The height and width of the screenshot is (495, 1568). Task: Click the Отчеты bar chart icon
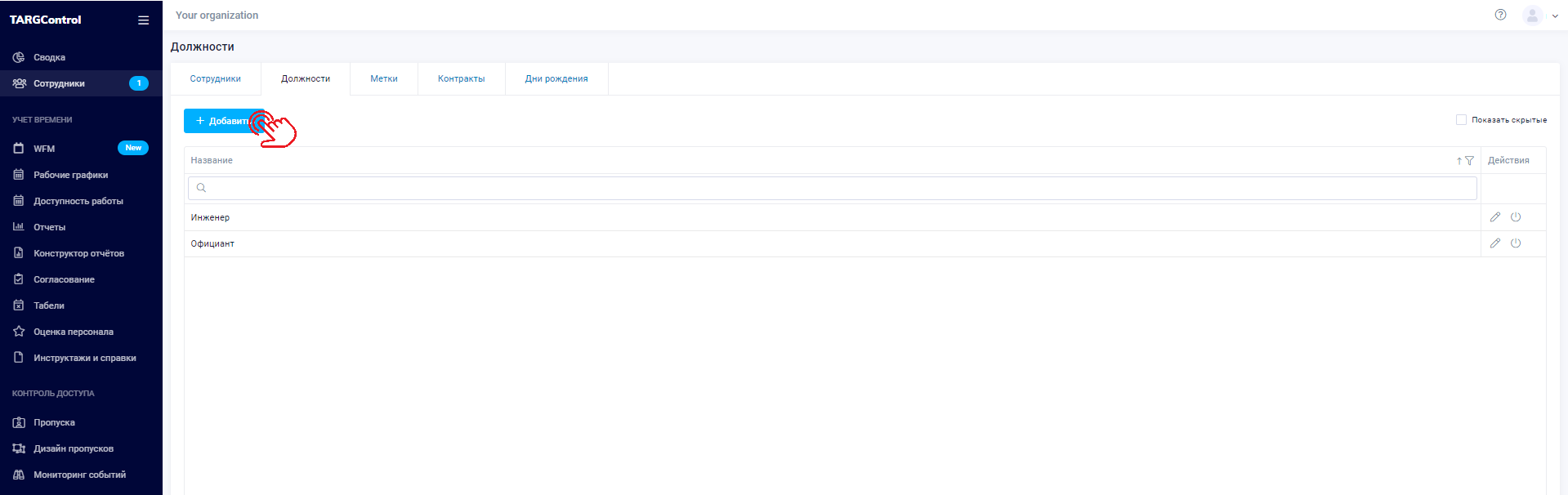pyautogui.click(x=19, y=226)
